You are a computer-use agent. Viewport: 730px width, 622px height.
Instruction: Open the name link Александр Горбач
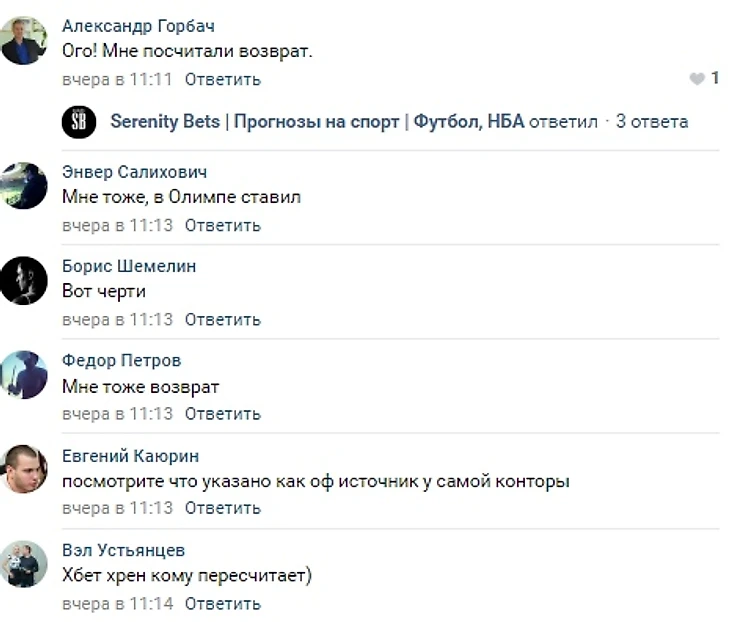(138, 26)
